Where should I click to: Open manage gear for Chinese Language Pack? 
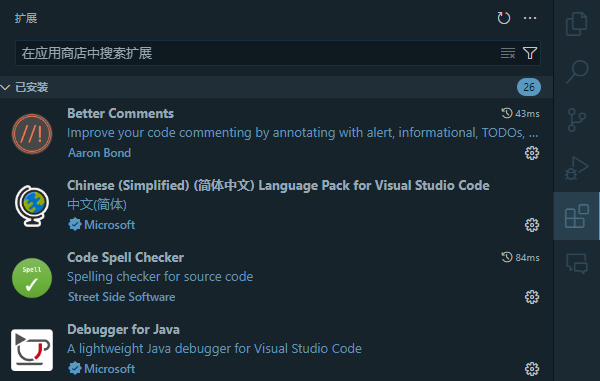point(532,225)
